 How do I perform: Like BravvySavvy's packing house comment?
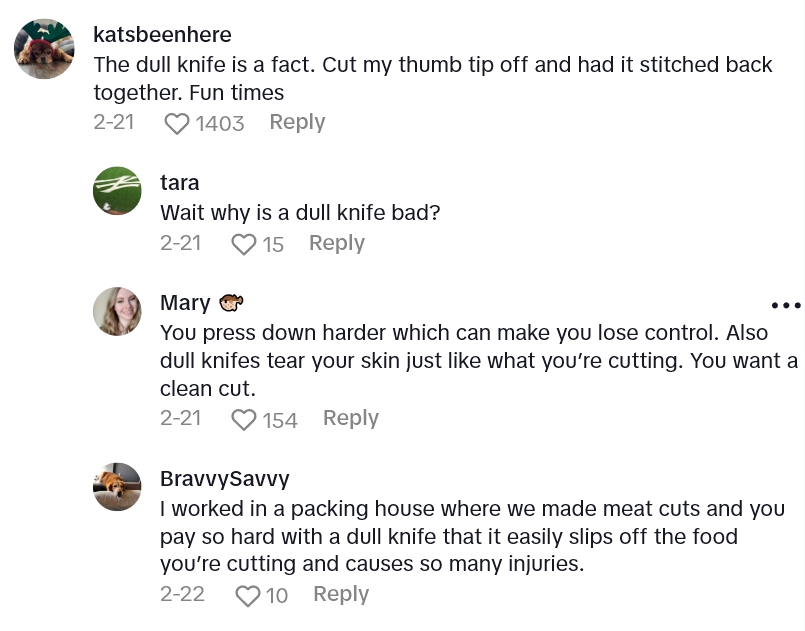pyautogui.click(x=247, y=596)
